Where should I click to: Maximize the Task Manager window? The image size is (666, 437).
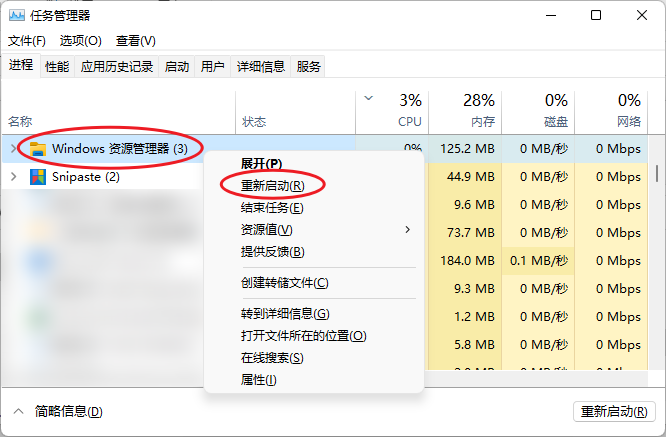pyautogui.click(x=596, y=15)
